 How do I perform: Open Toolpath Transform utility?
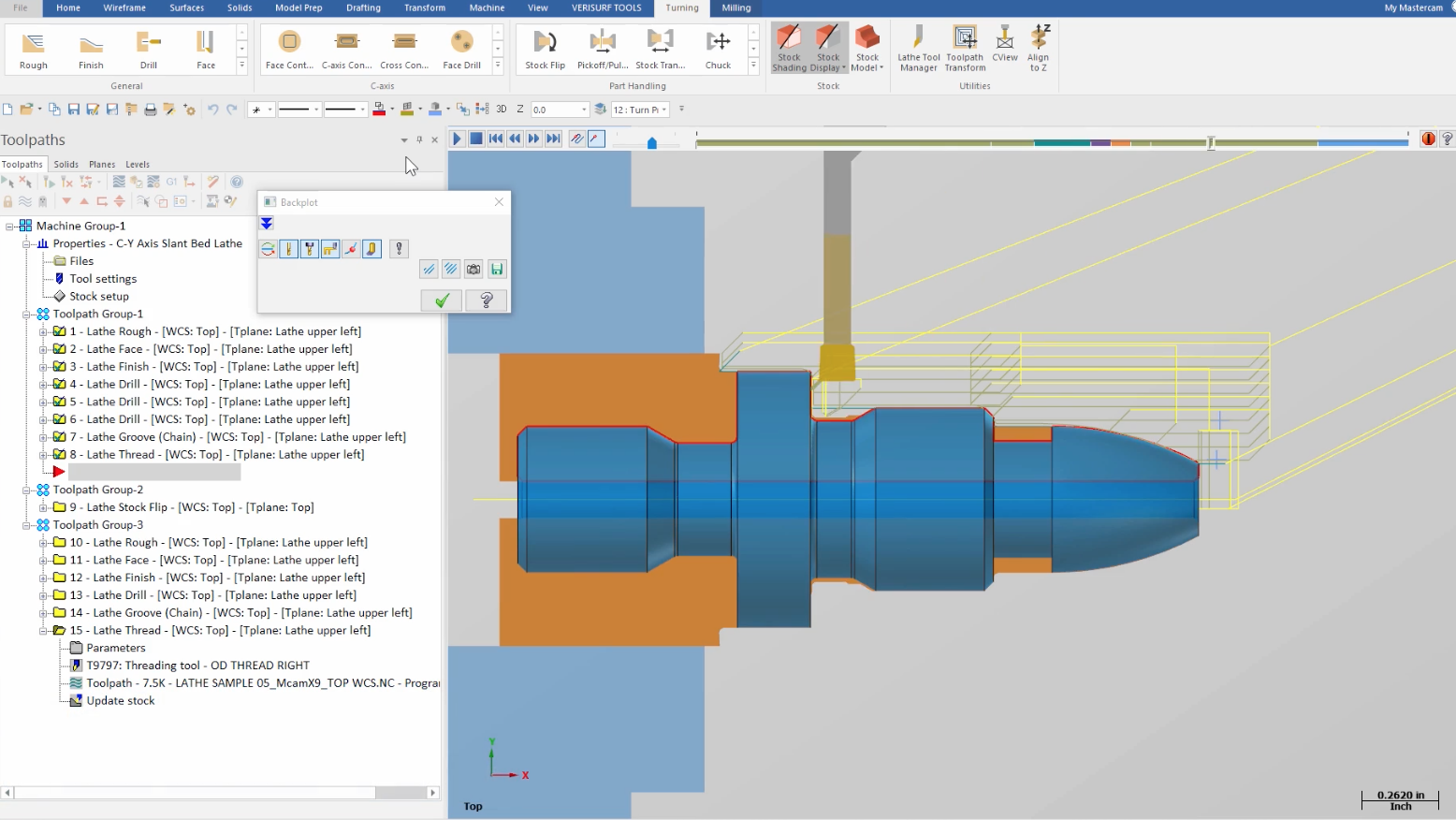[x=965, y=49]
